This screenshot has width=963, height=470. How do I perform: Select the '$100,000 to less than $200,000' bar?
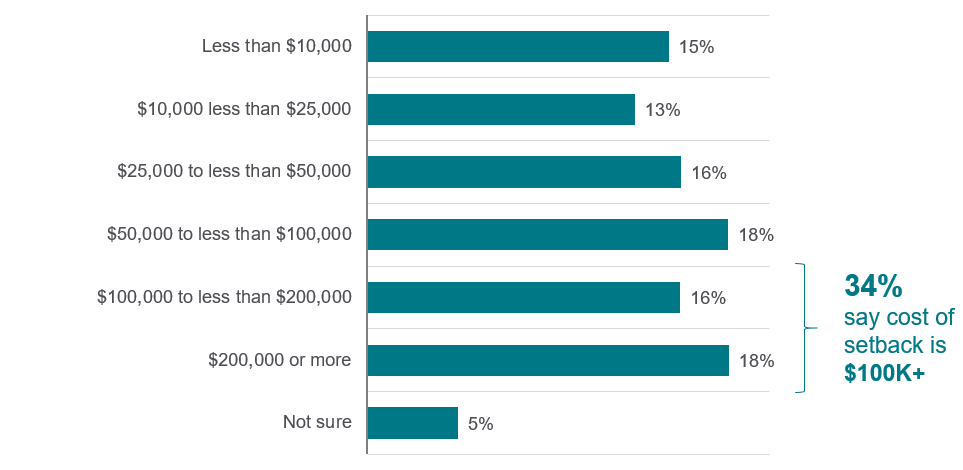click(524, 297)
